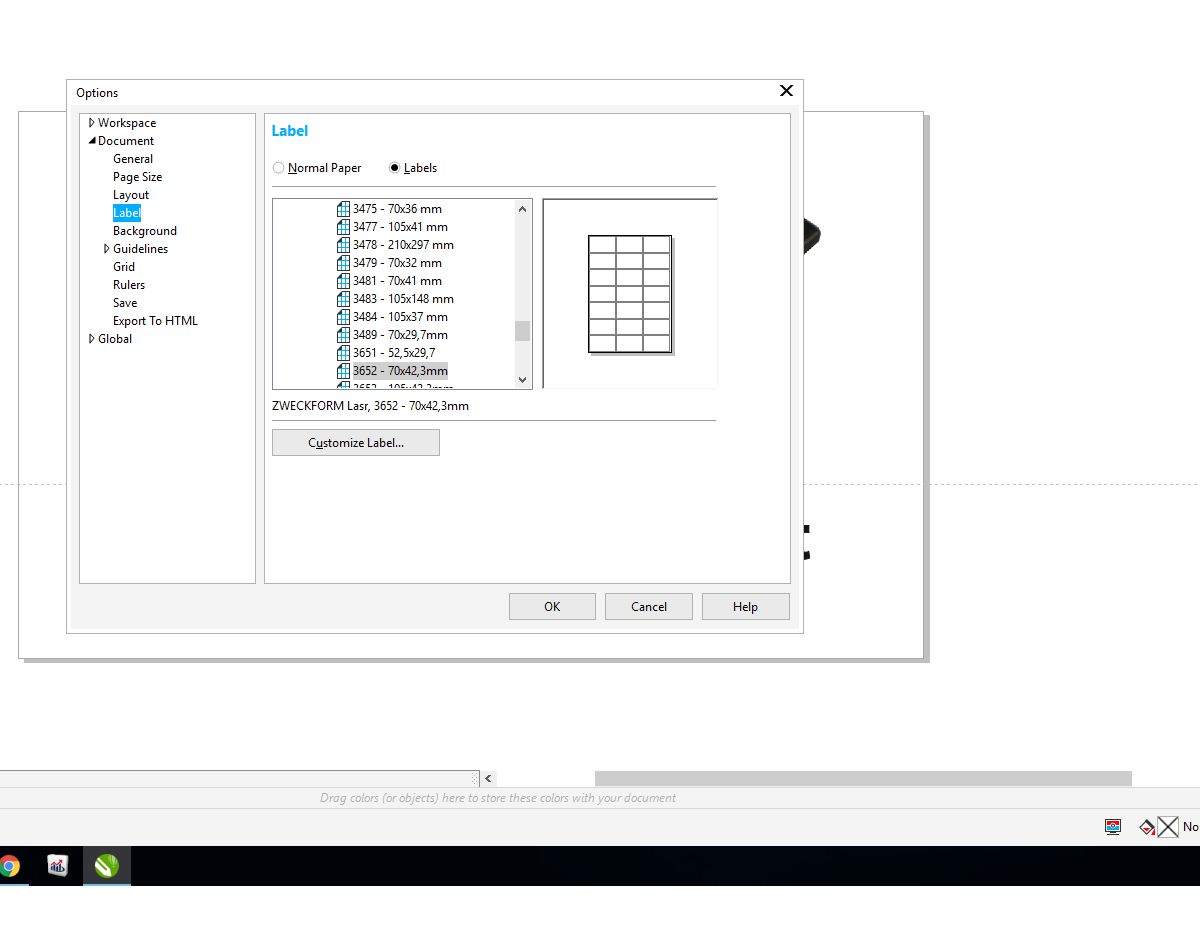1200x947 pixels.
Task: Click the proof colors monitor icon
Action: tap(1113, 826)
